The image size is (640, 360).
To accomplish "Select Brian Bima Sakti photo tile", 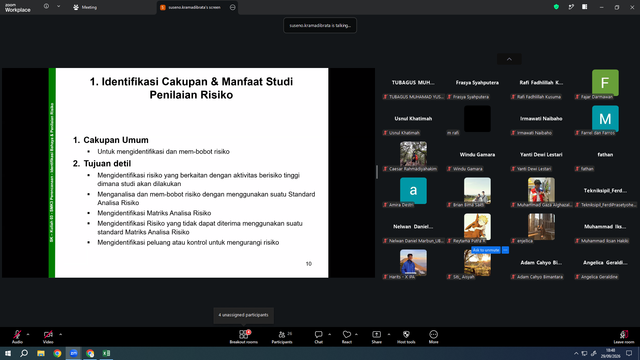I will 478,191.
